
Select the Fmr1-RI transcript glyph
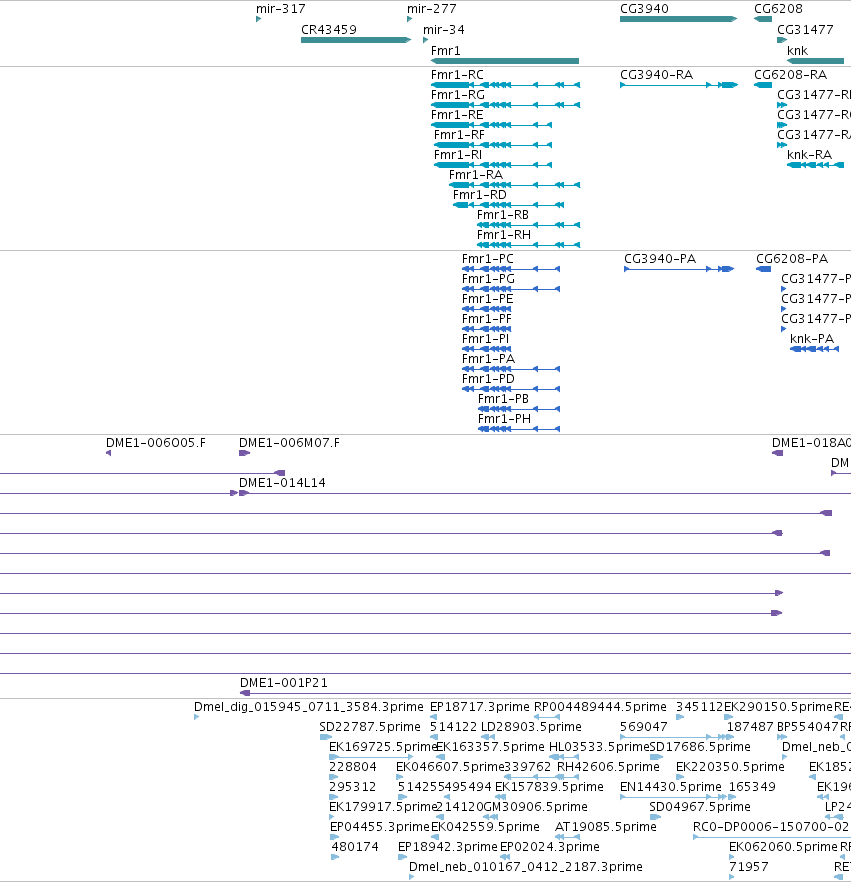(493, 165)
